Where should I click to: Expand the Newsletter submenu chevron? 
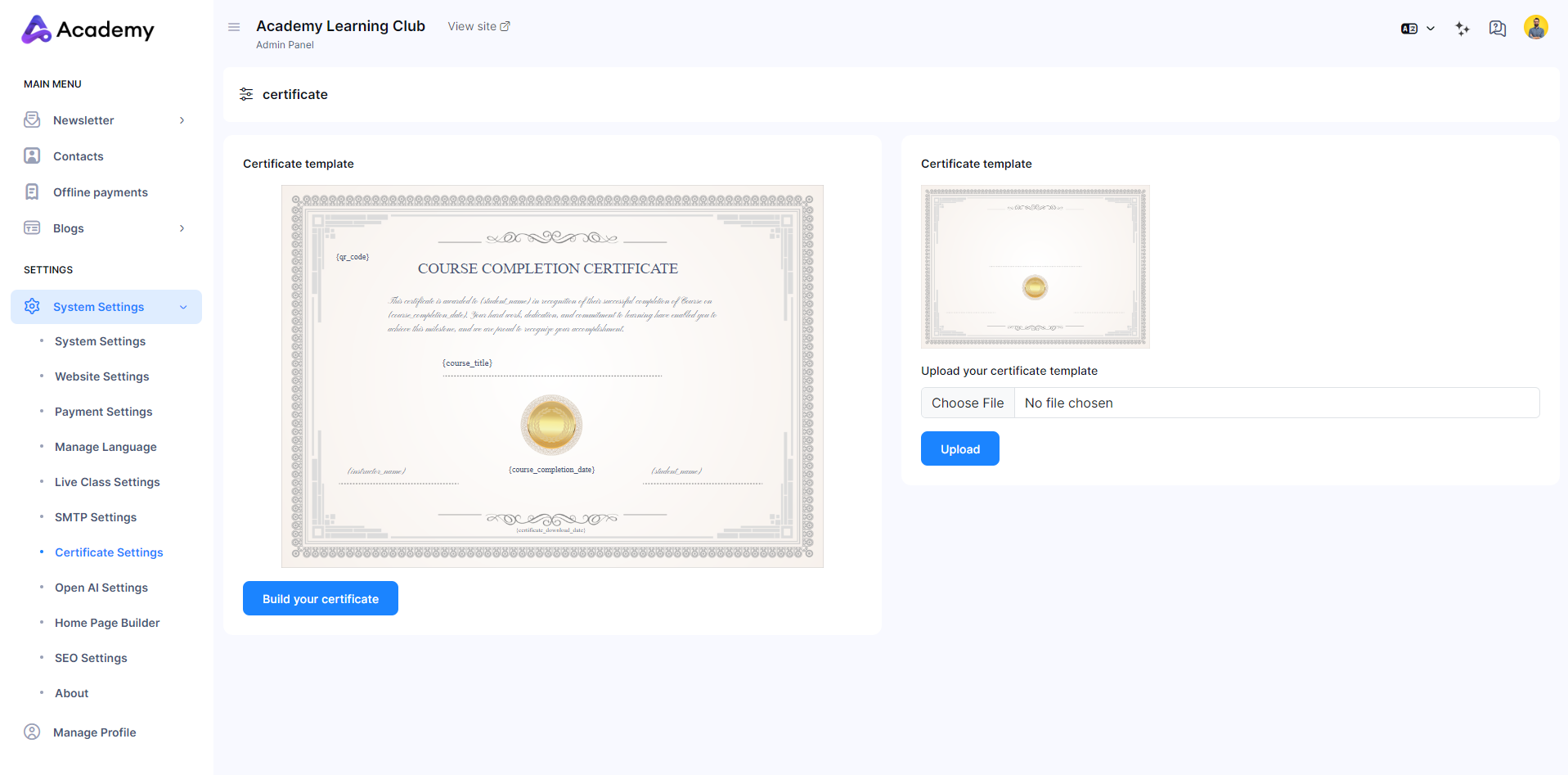(182, 120)
